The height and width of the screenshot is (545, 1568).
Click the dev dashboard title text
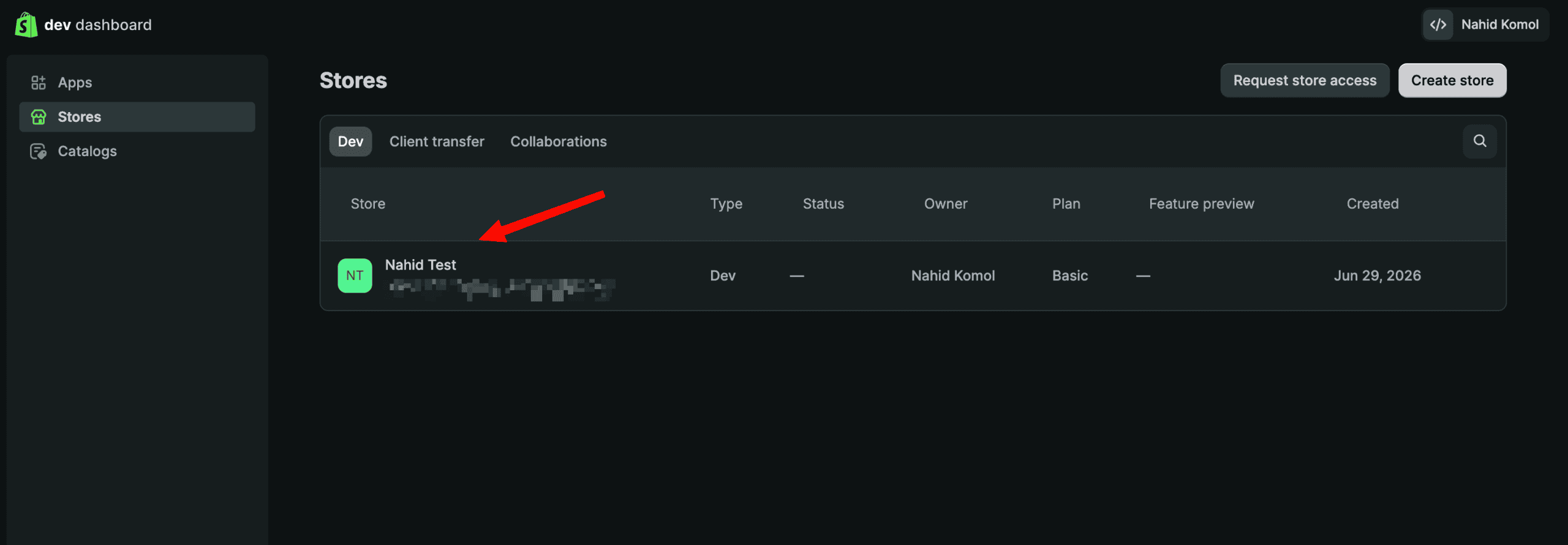click(x=98, y=25)
